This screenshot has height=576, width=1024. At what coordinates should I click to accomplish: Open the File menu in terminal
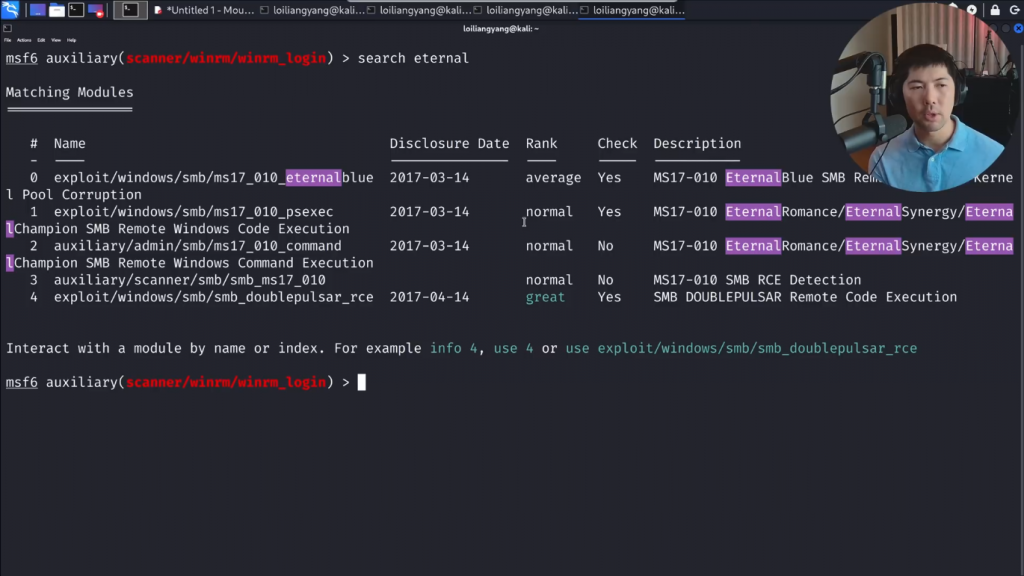(7, 40)
